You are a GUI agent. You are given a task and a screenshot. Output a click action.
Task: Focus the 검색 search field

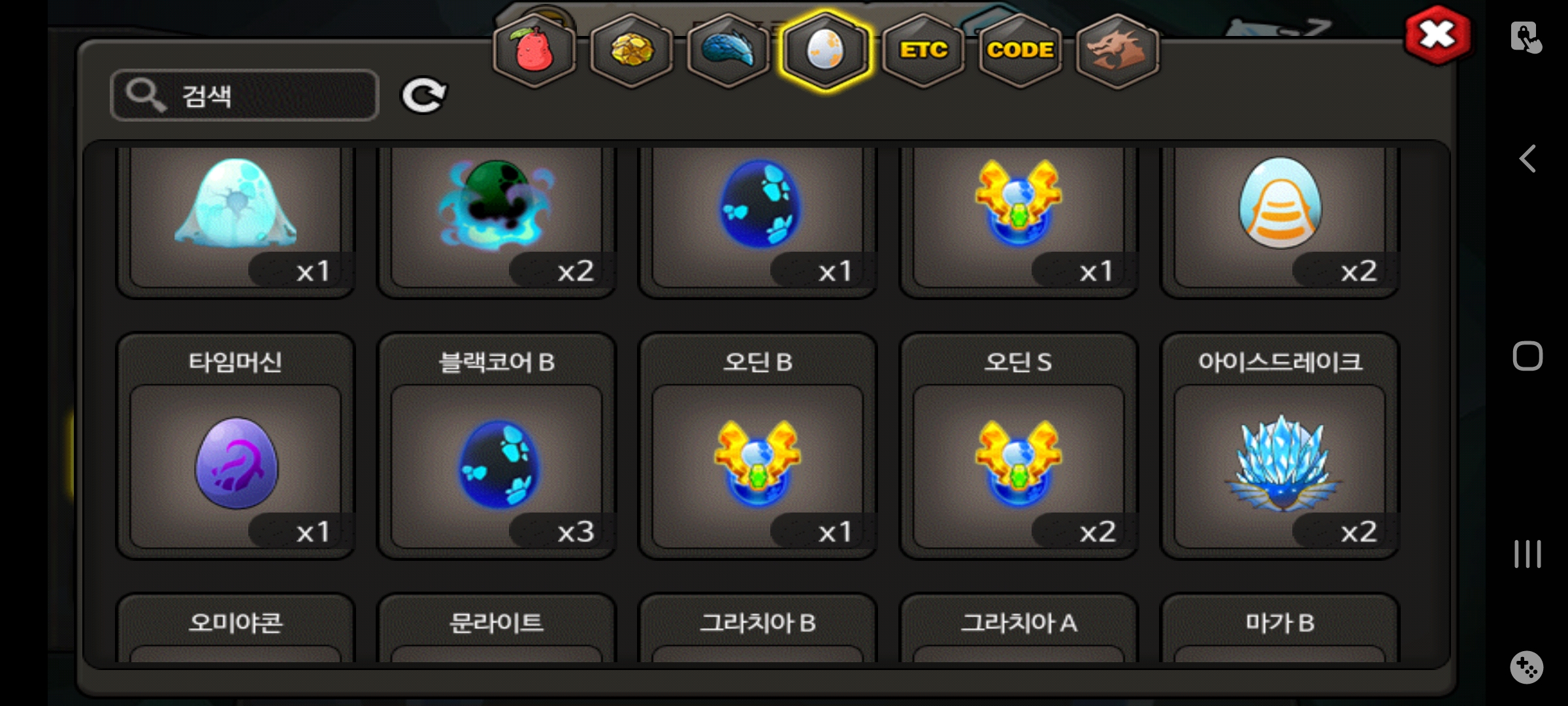click(x=244, y=95)
